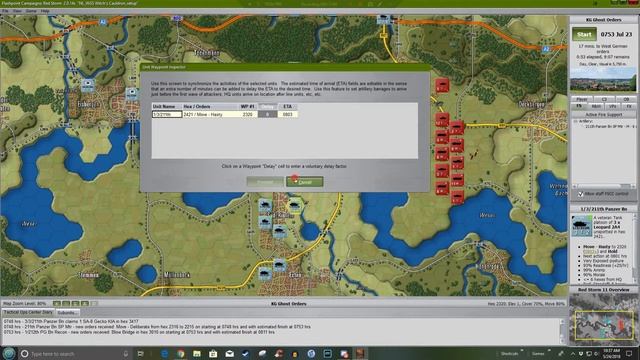Click Cancel in Unit Waypoint Inspector
This screenshot has height=360, width=640.
coord(304,182)
